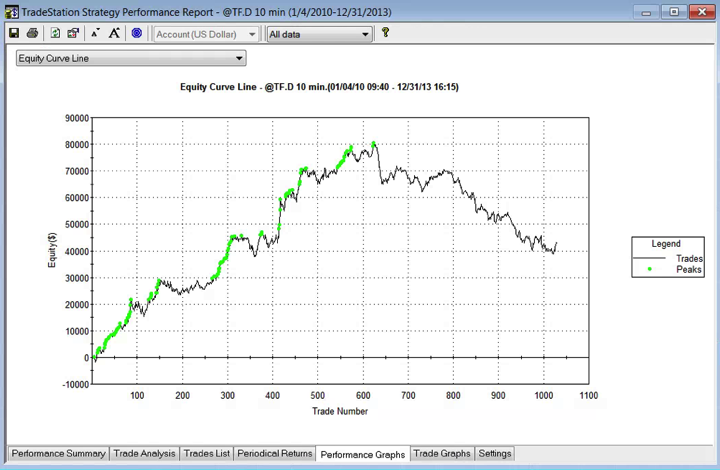The height and width of the screenshot is (470, 720).
Task: Open the All data range dropdown
Action: 319,34
